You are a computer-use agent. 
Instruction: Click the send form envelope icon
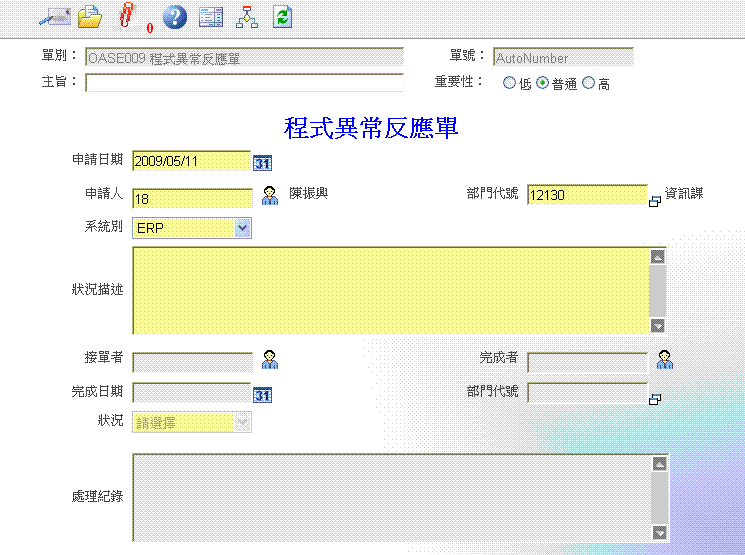point(53,16)
